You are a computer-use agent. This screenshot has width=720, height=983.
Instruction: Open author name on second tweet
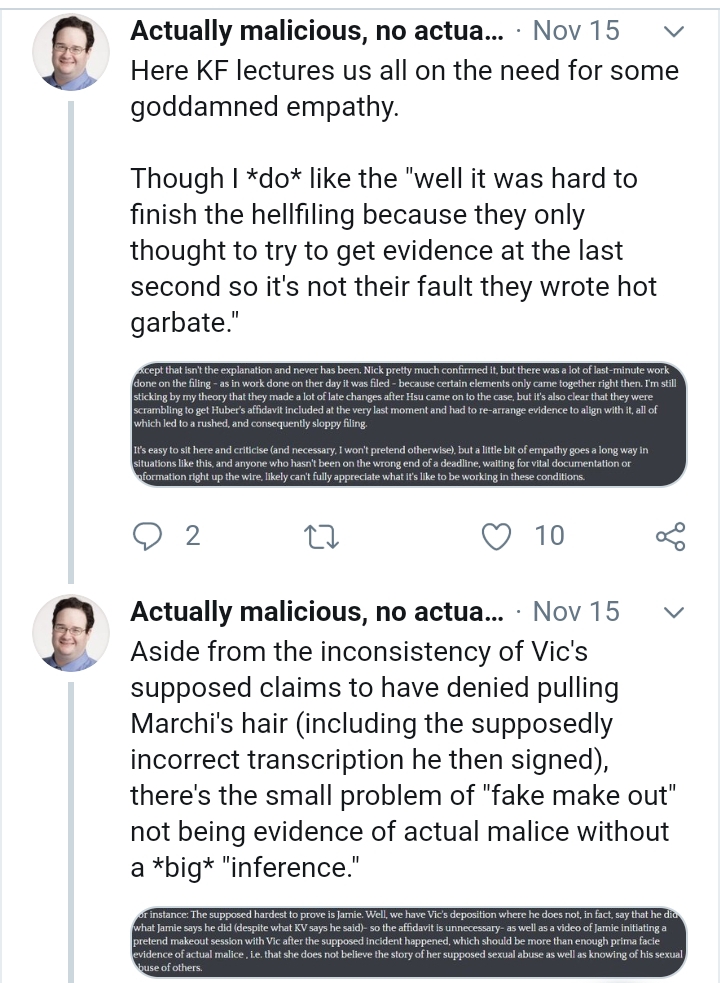point(317,612)
